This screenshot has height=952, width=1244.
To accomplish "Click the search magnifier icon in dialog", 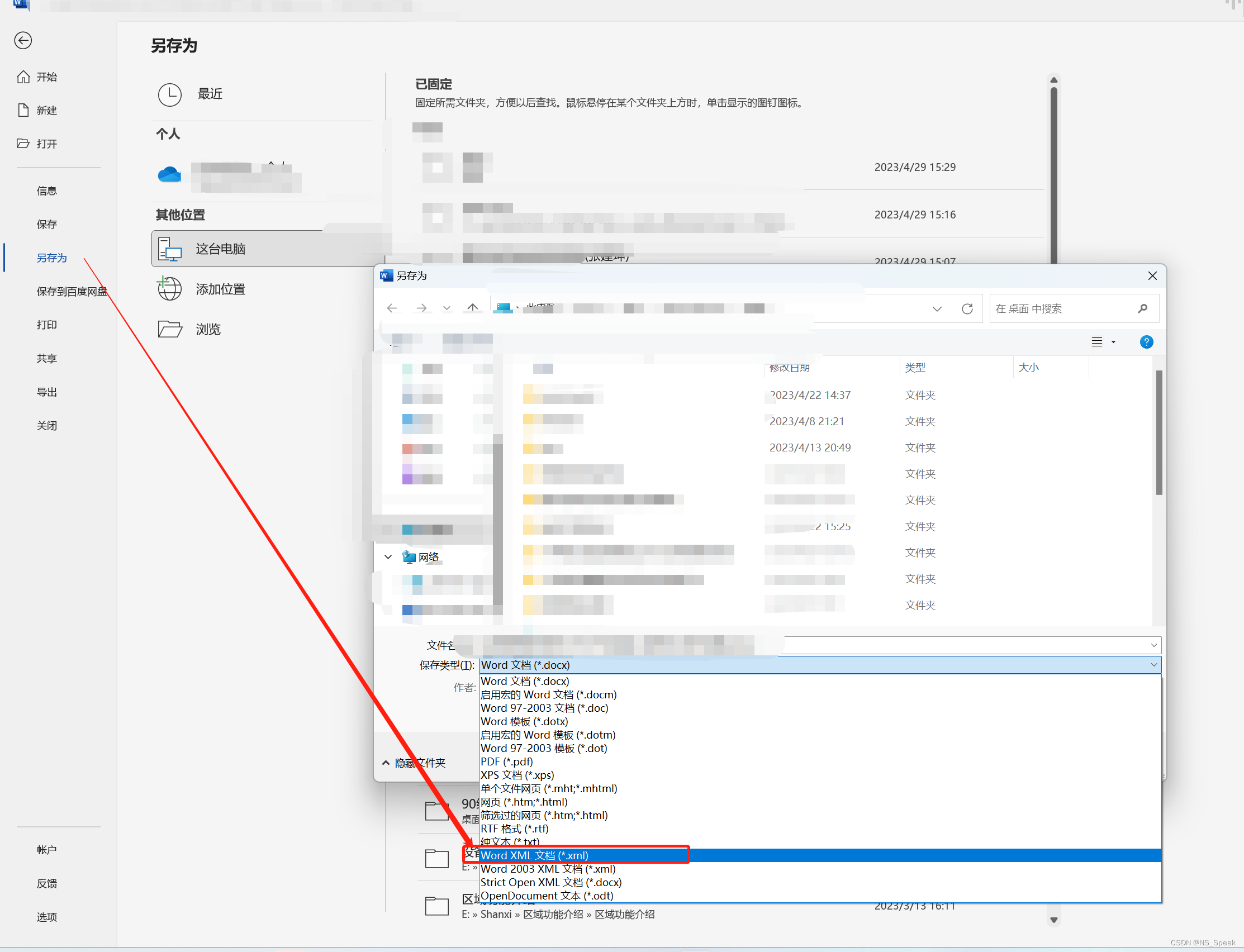I will click(1142, 309).
